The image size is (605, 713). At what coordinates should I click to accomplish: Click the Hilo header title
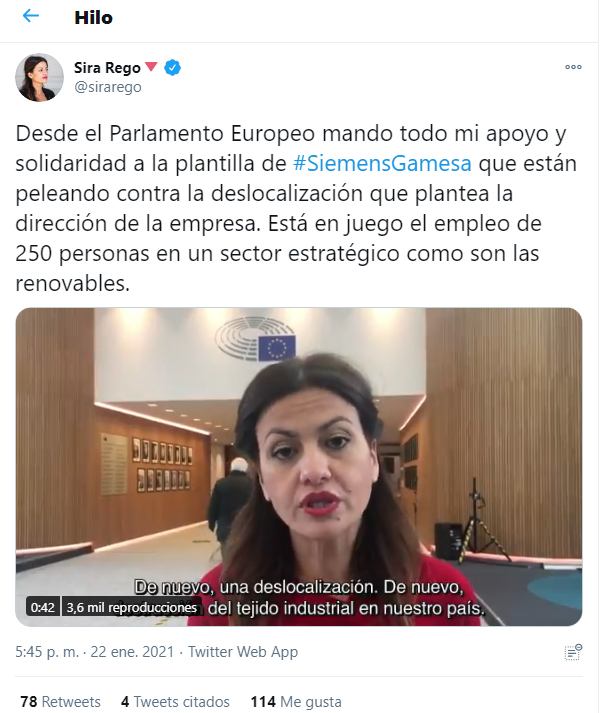pyautogui.click(x=93, y=18)
